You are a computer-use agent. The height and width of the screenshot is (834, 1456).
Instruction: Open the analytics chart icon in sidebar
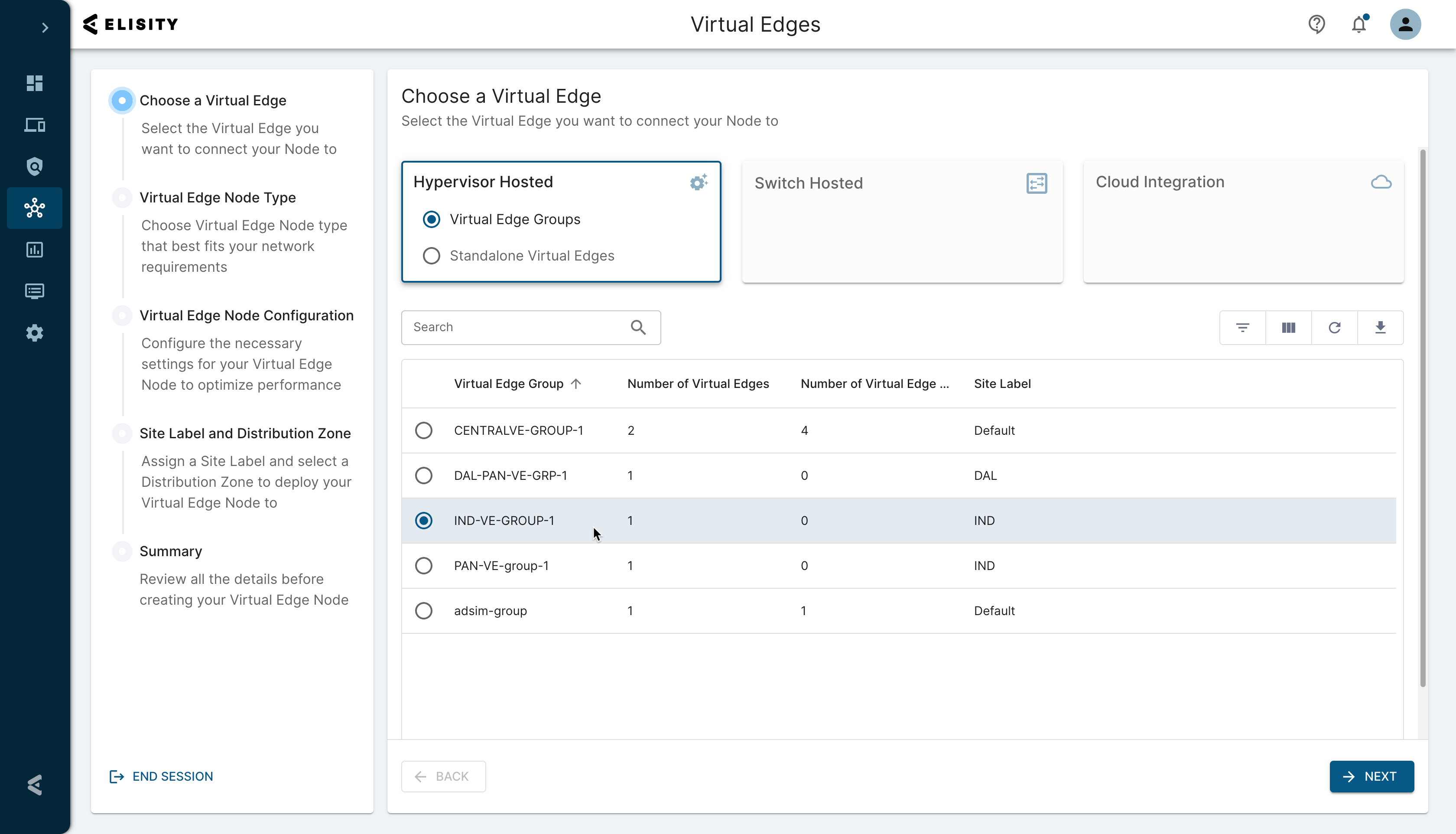(x=34, y=250)
